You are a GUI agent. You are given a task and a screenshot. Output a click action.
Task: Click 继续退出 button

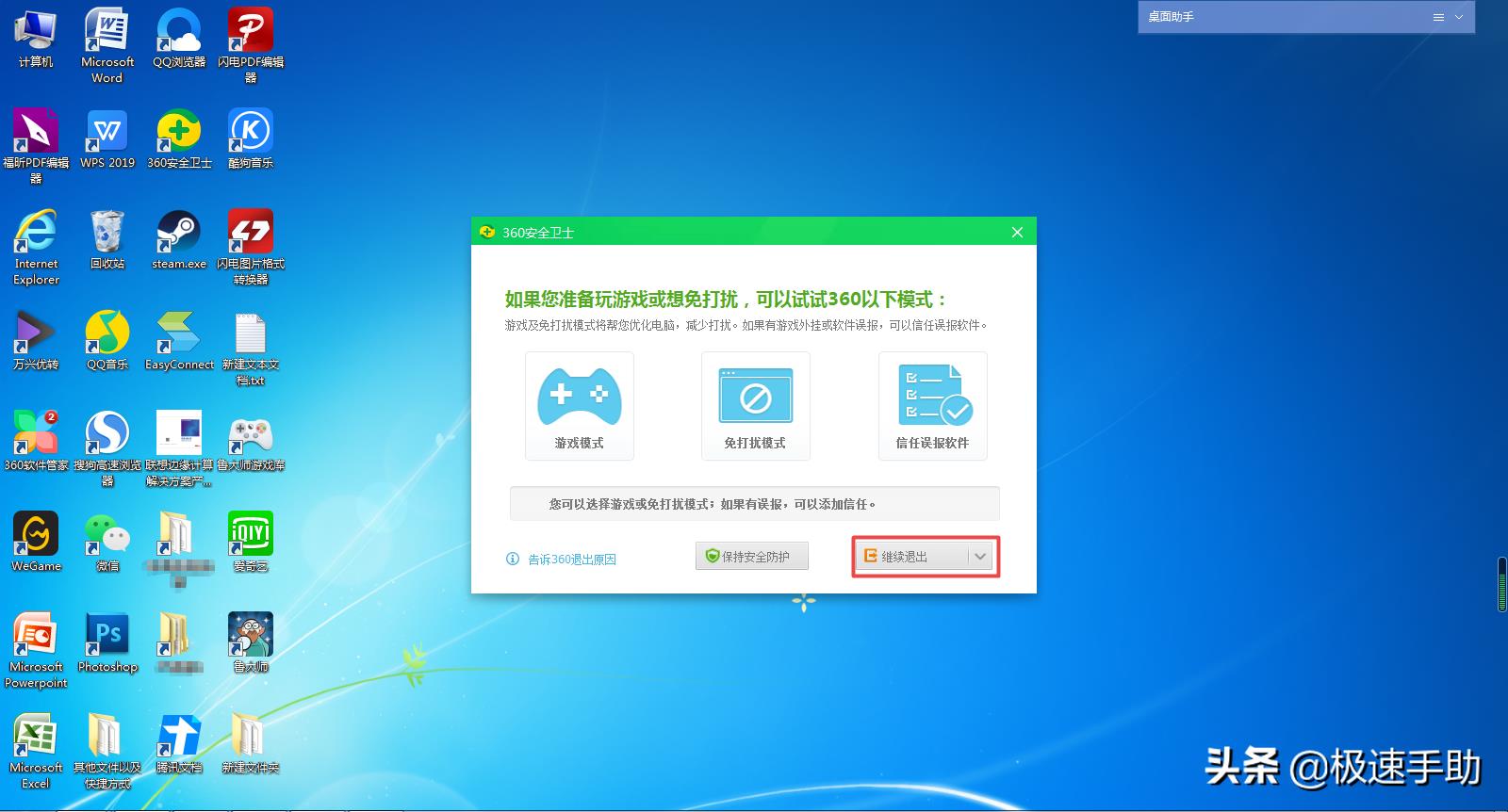coord(911,557)
